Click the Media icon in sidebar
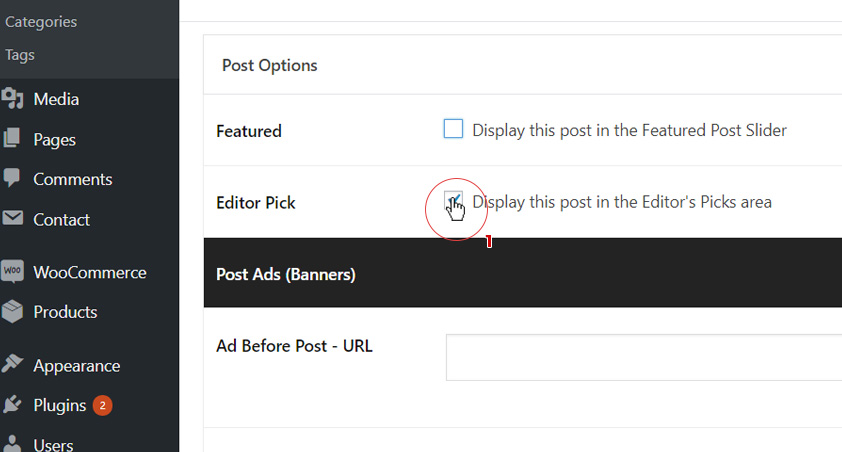The height and width of the screenshot is (452, 842). (13, 98)
